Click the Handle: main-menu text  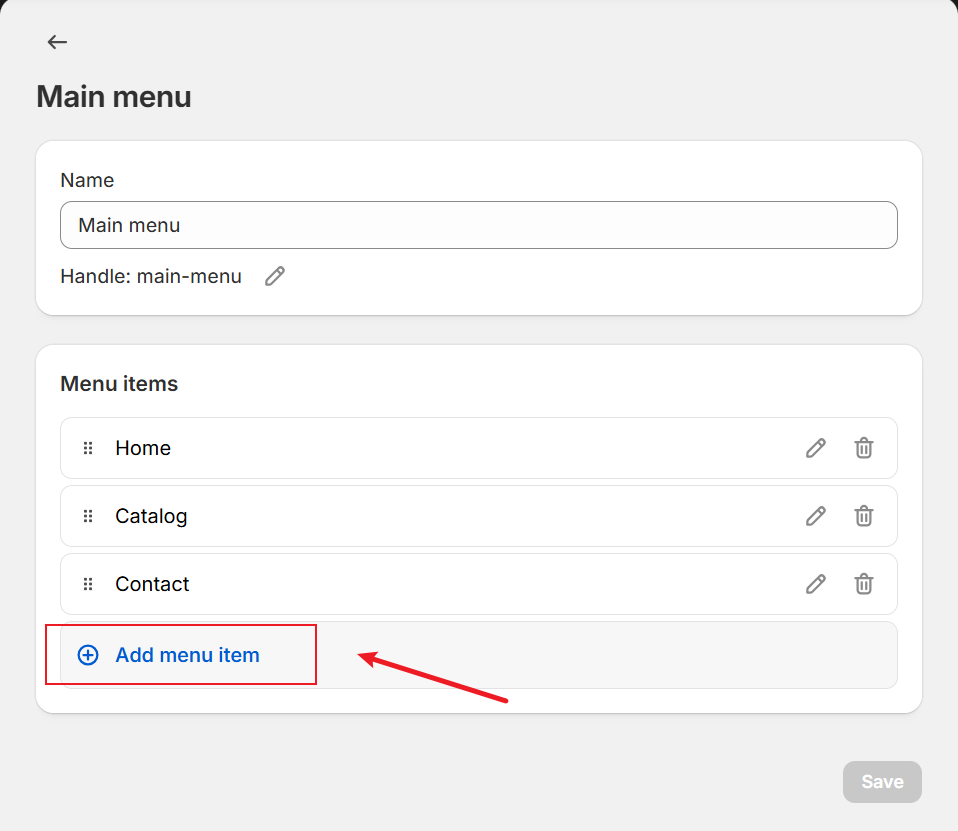[151, 276]
